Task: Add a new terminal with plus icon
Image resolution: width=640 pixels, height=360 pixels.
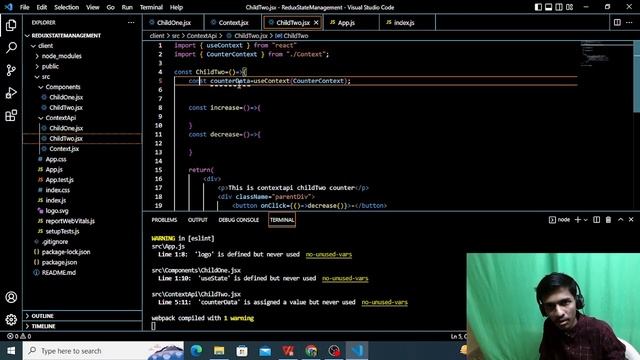Action: (578, 220)
